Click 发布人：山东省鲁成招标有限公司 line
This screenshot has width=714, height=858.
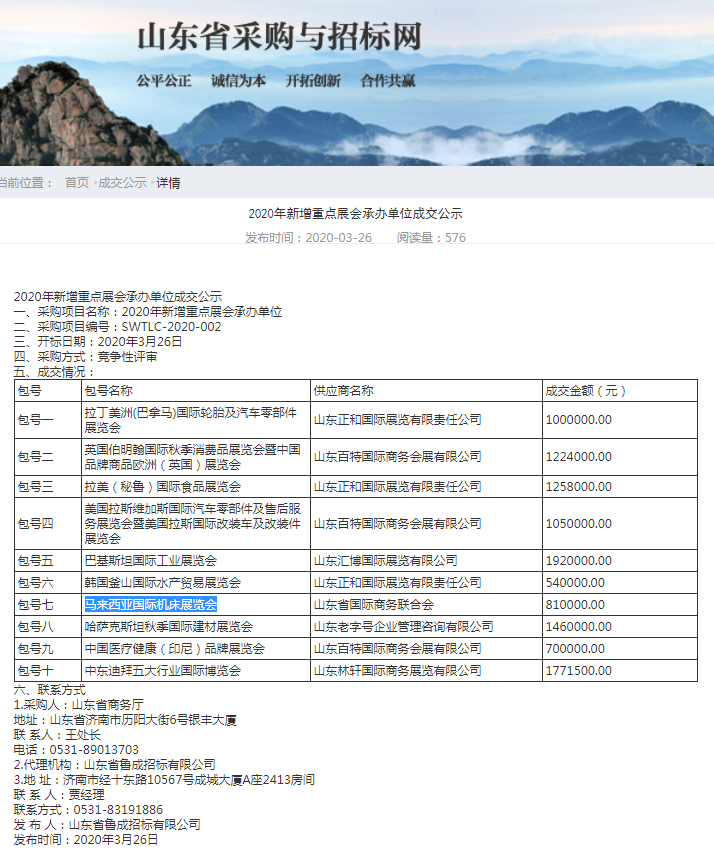tap(107, 825)
